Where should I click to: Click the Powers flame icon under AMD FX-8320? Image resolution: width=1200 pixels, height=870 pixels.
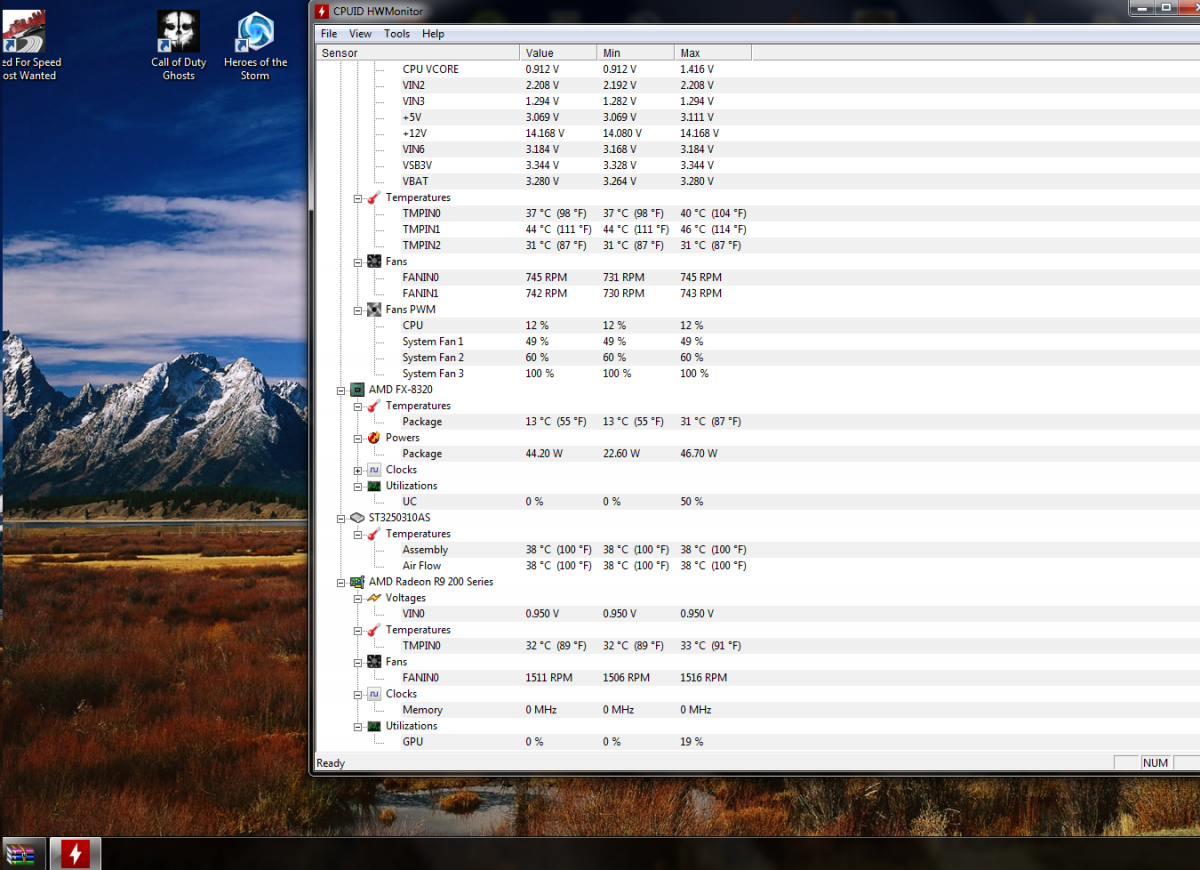coord(373,437)
